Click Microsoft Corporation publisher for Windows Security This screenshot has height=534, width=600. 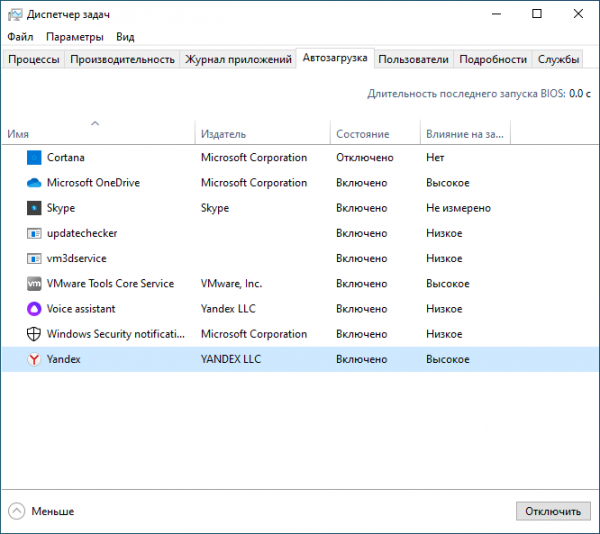pos(254,334)
